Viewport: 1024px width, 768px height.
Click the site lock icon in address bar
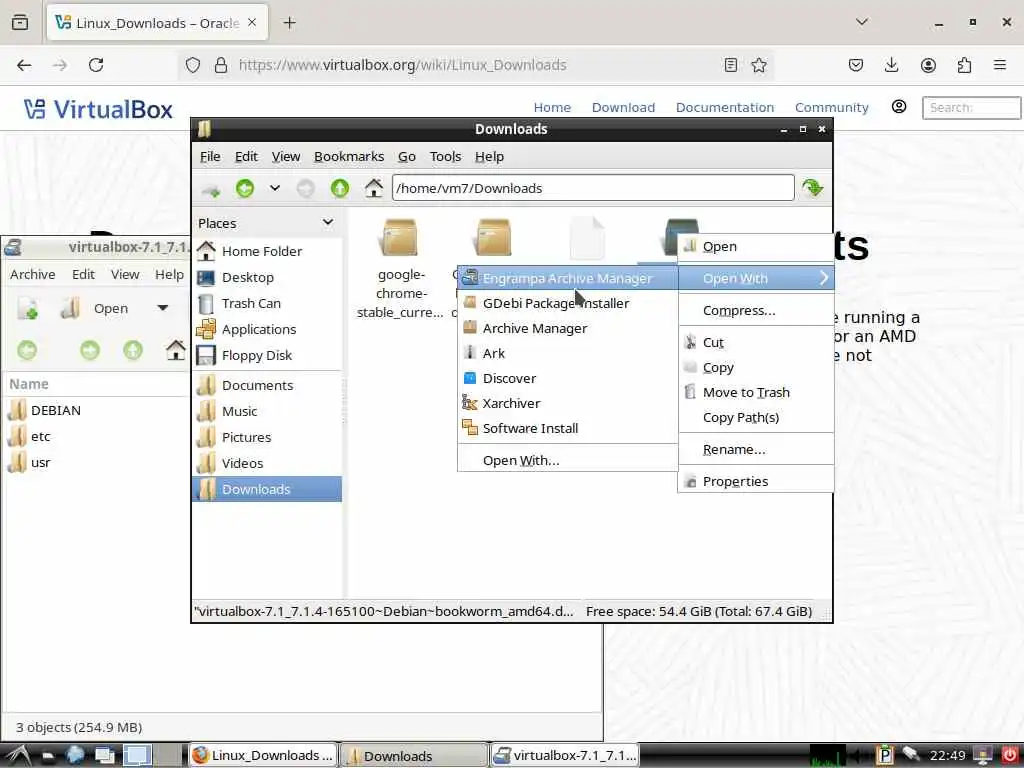pyautogui.click(x=221, y=65)
